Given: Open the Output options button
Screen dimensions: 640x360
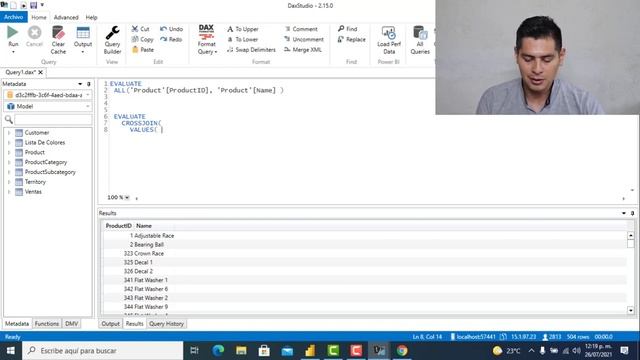Looking at the screenshot, I should (83, 40).
